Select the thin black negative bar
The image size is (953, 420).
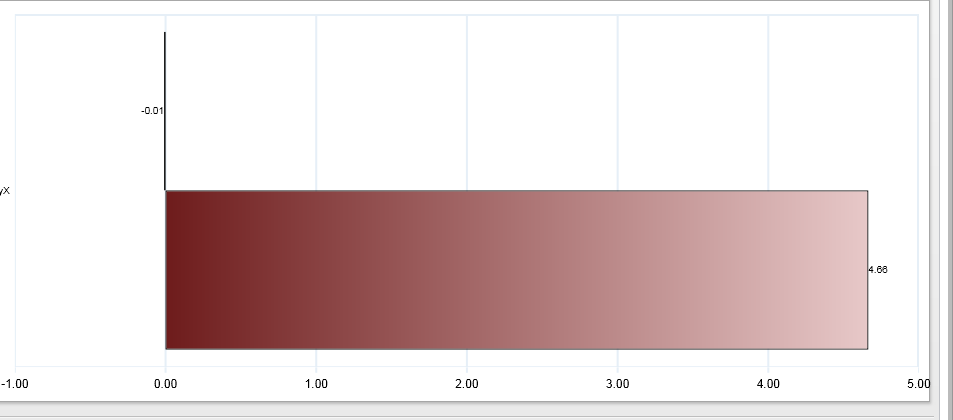(165, 110)
